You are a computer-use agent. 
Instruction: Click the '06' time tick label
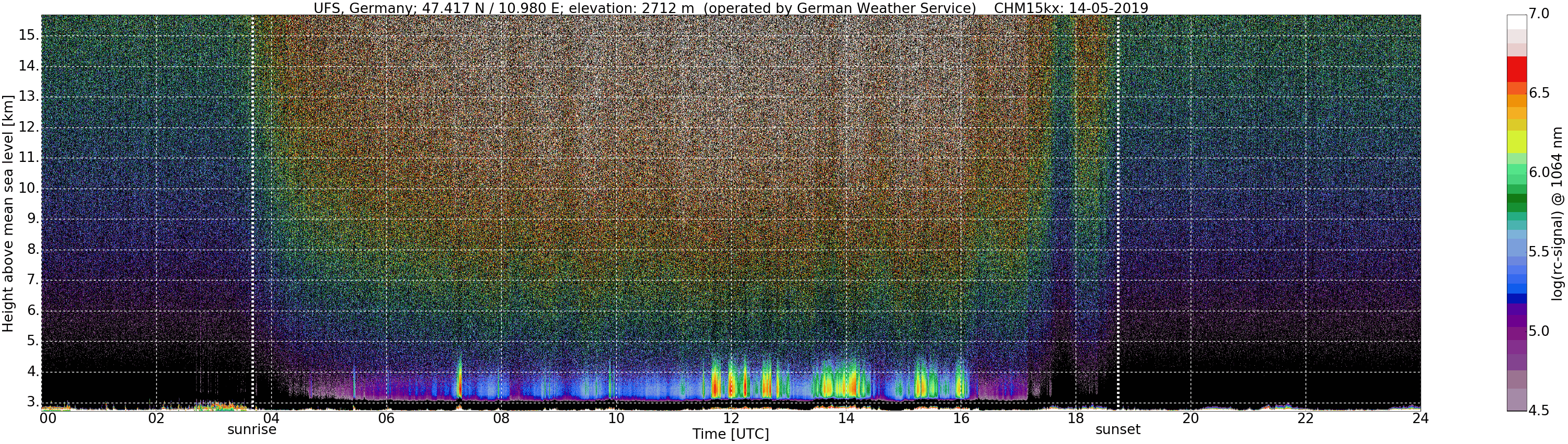[x=387, y=418]
